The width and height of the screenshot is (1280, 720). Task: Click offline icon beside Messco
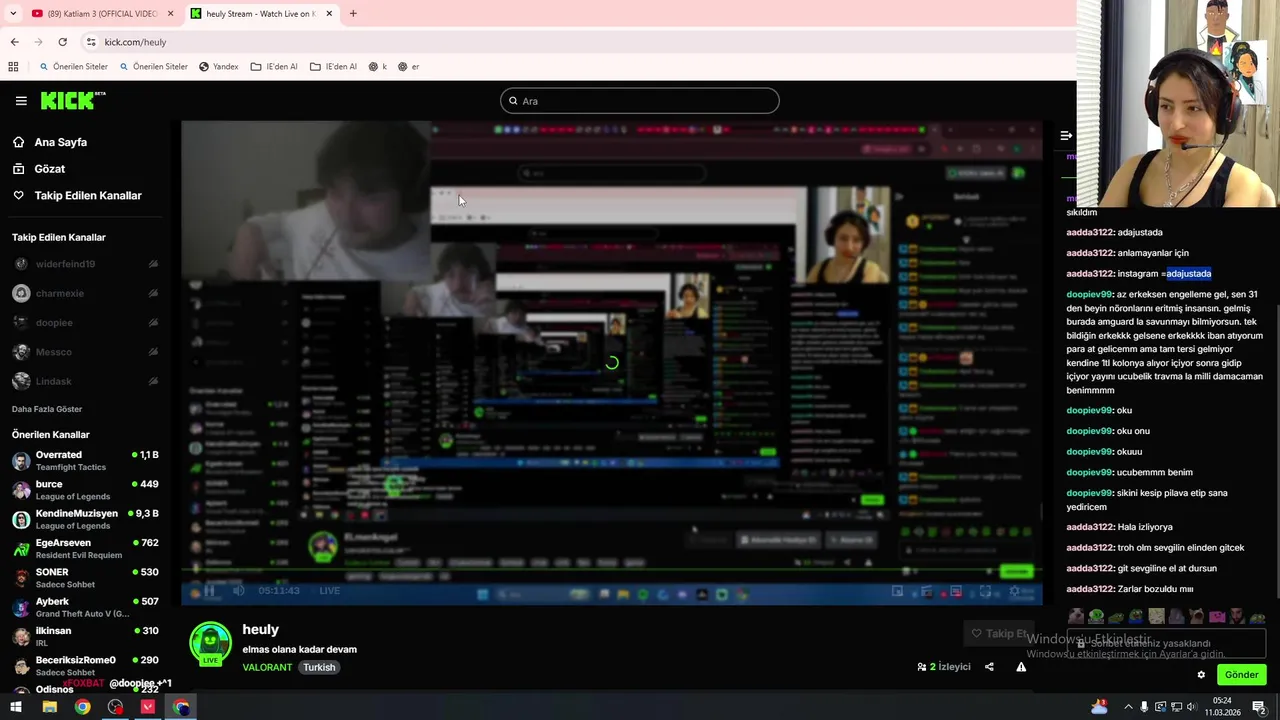click(x=153, y=352)
